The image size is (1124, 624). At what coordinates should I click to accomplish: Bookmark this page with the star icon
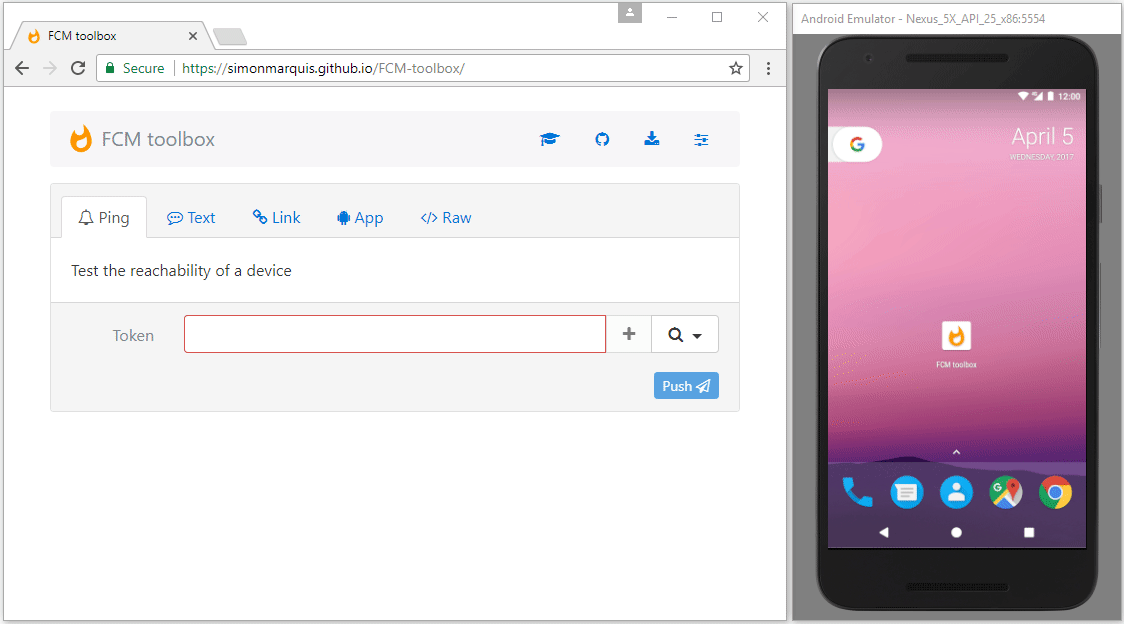click(735, 68)
